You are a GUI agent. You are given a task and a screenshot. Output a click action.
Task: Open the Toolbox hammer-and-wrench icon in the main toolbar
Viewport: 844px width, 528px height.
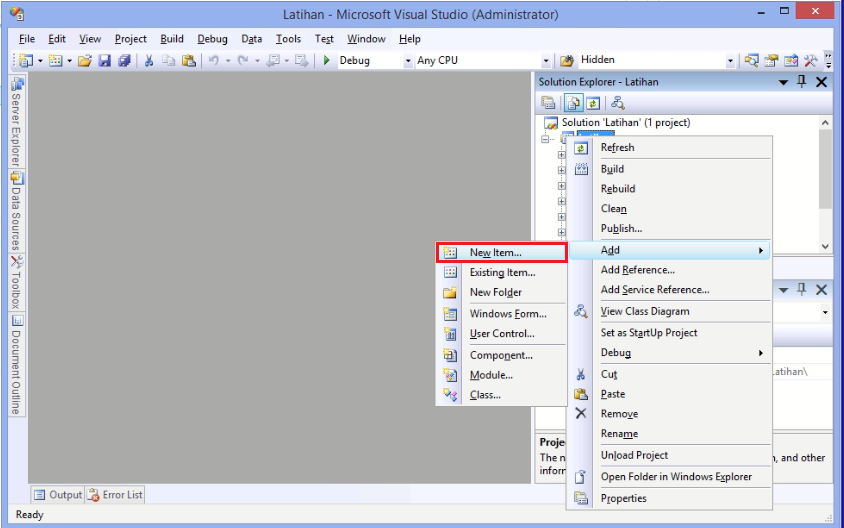pos(811,60)
